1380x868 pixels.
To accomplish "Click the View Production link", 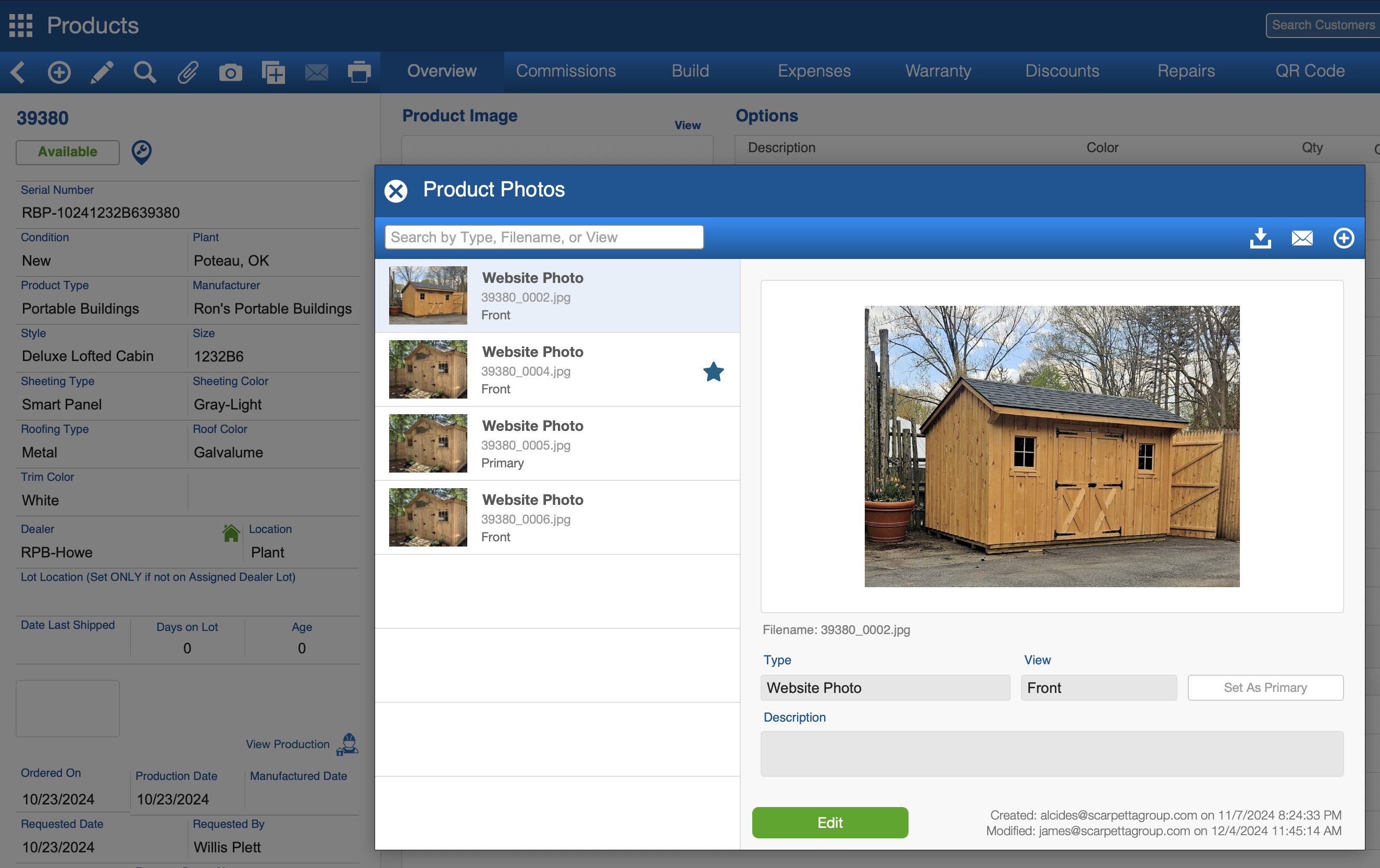I will point(288,744).
